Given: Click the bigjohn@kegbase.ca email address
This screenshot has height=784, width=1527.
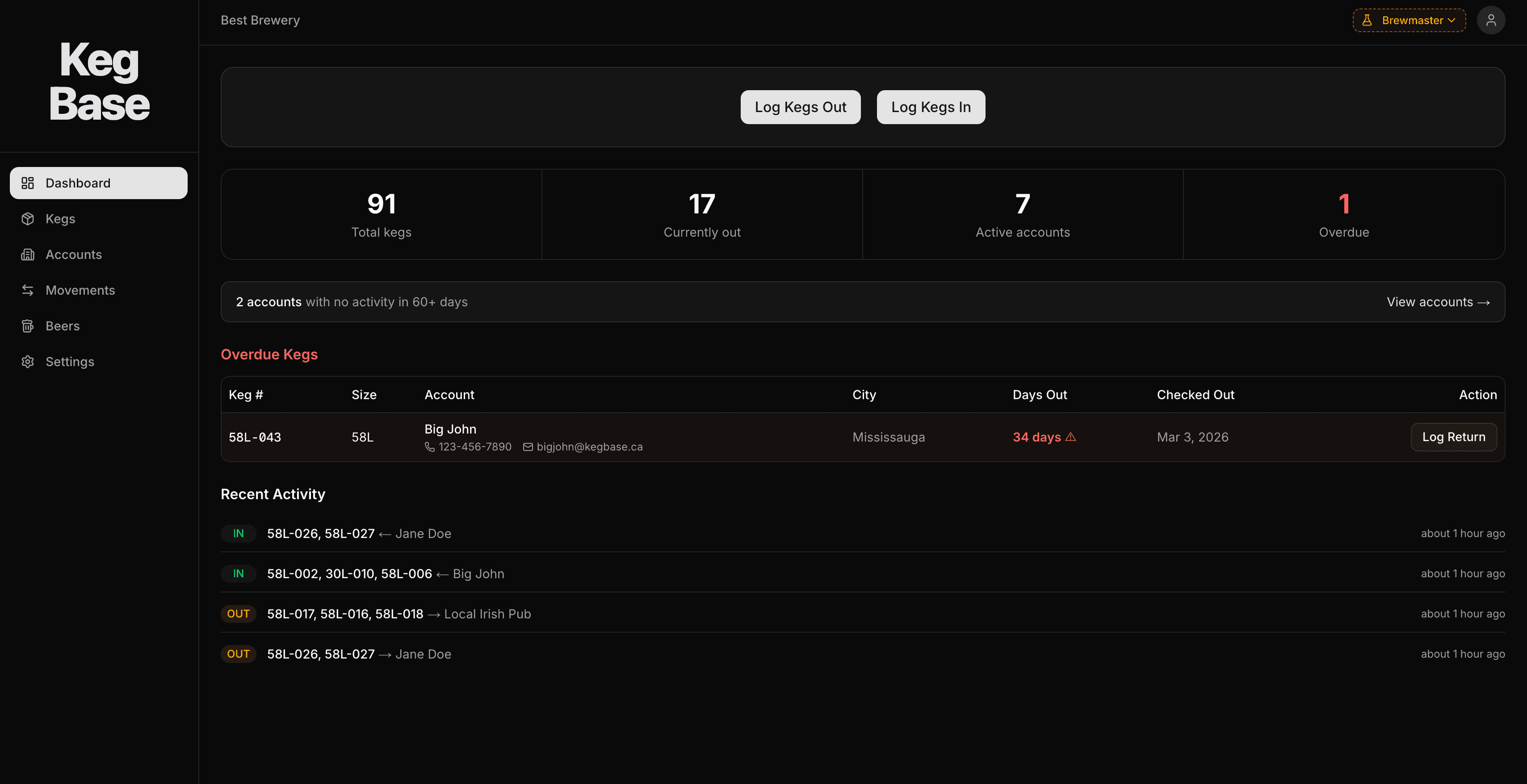Looking at the screenshot, I should click(589, 447).
